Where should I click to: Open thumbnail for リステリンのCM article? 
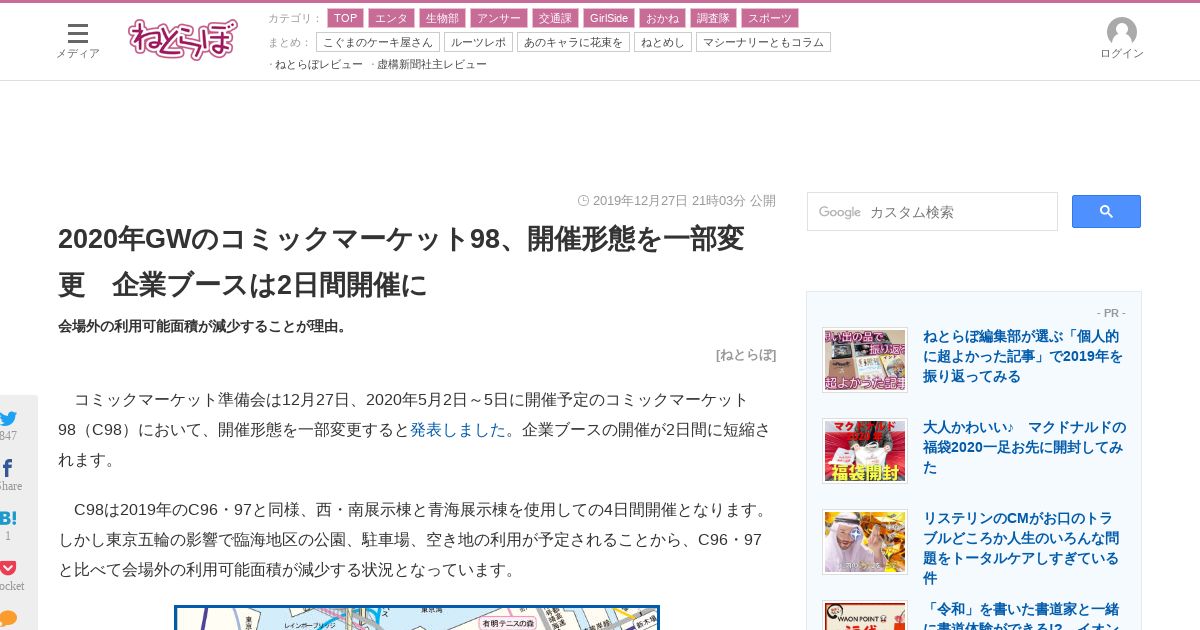click(x=865, y=541)
